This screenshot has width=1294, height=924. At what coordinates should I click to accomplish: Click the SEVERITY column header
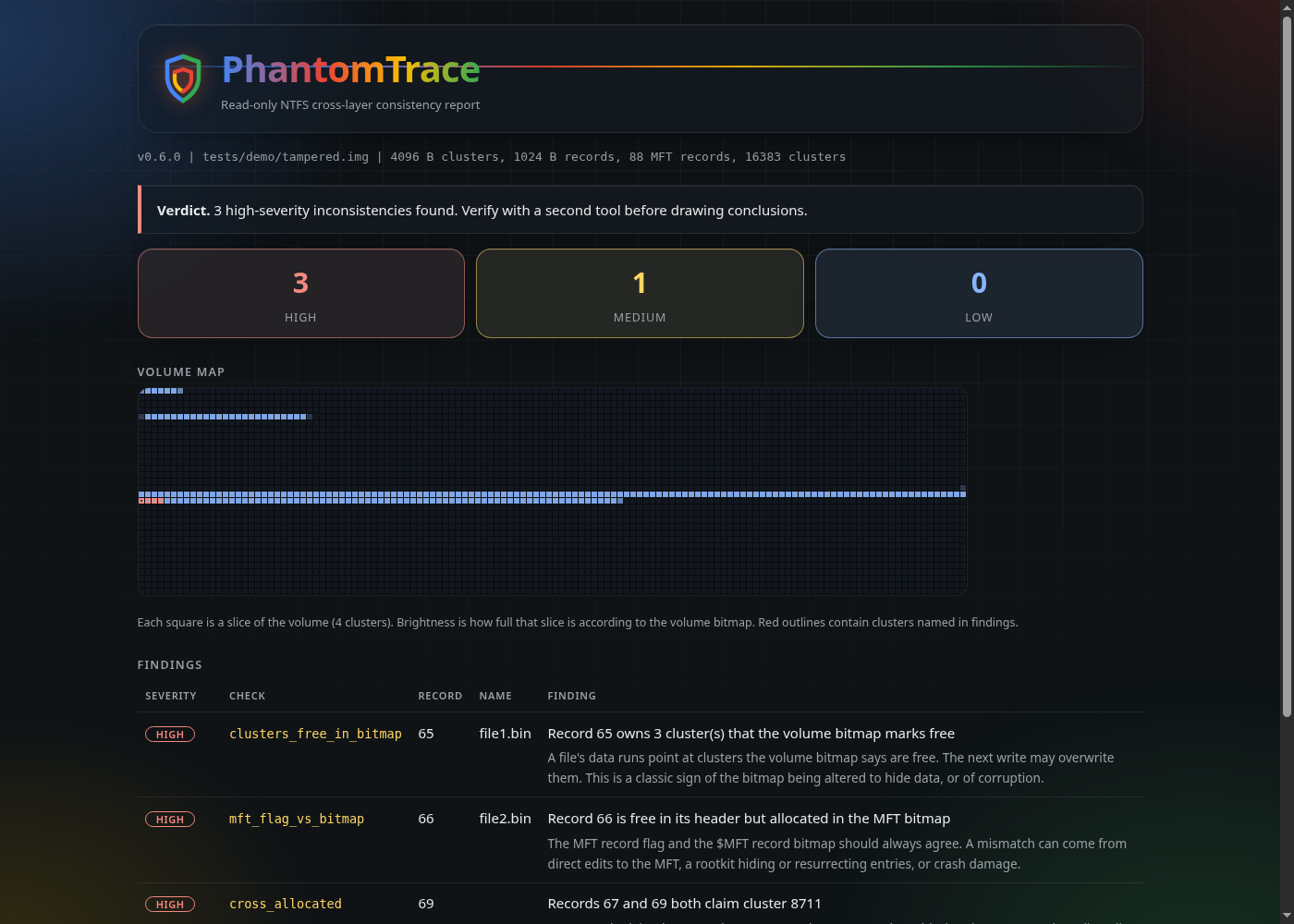(x=171, y=696)
